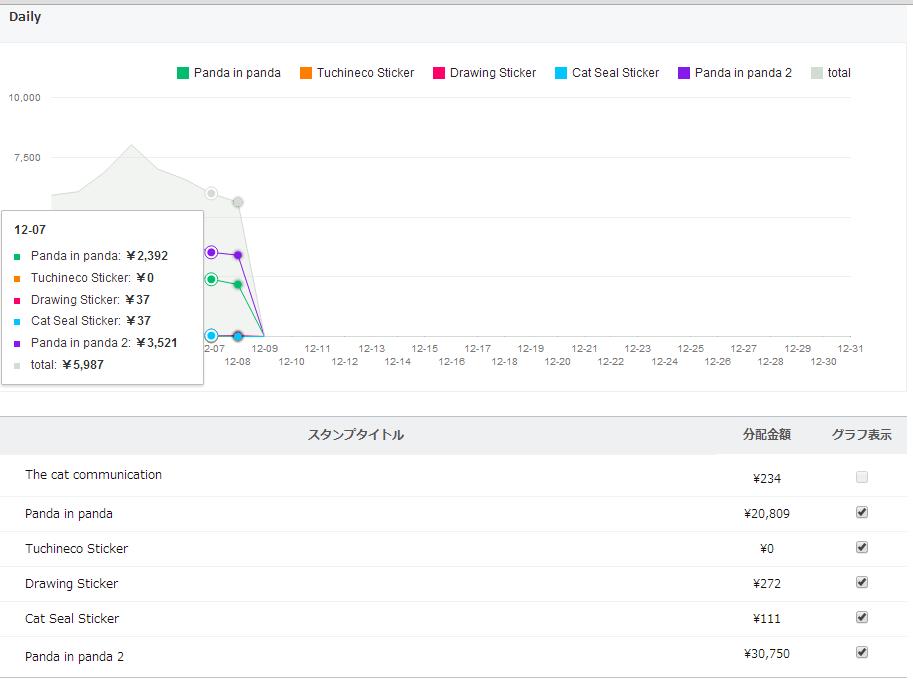Select Cat Seal Sticker table row title
The height and width of the screenshot is (685, 913).
tap(72, 619)
